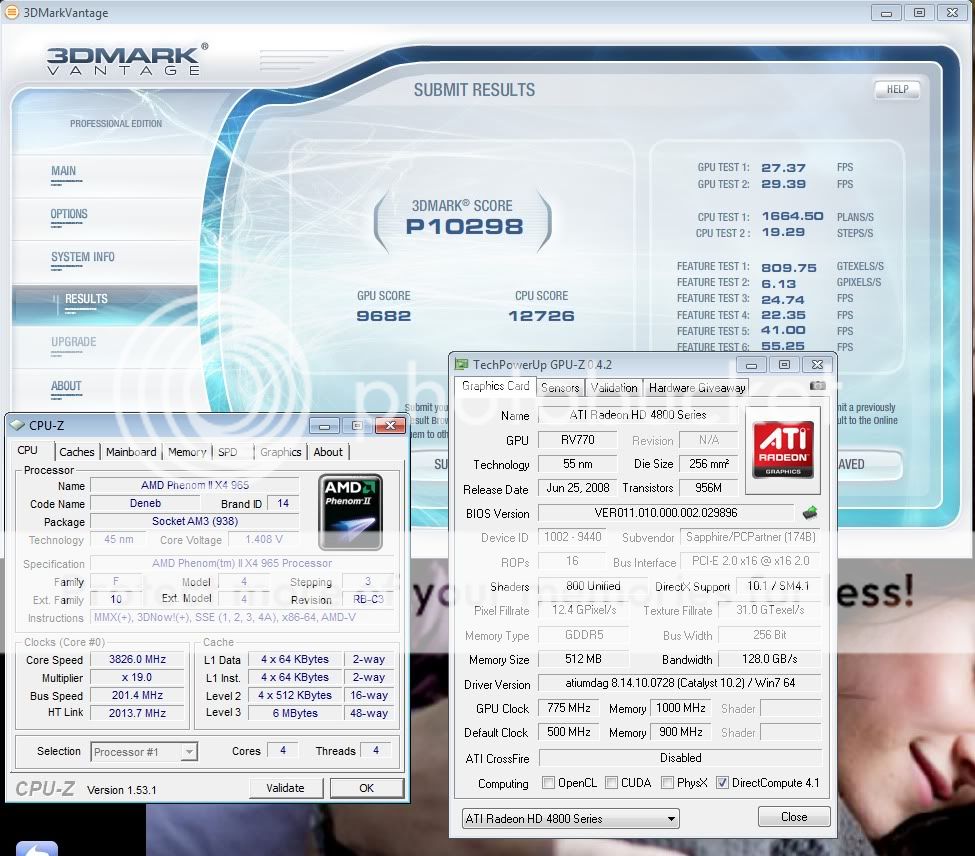Expand the Processor #1 selection dropdown
Image resolution: width=975 pixels, height=856 pixels.
pos(144,752)
